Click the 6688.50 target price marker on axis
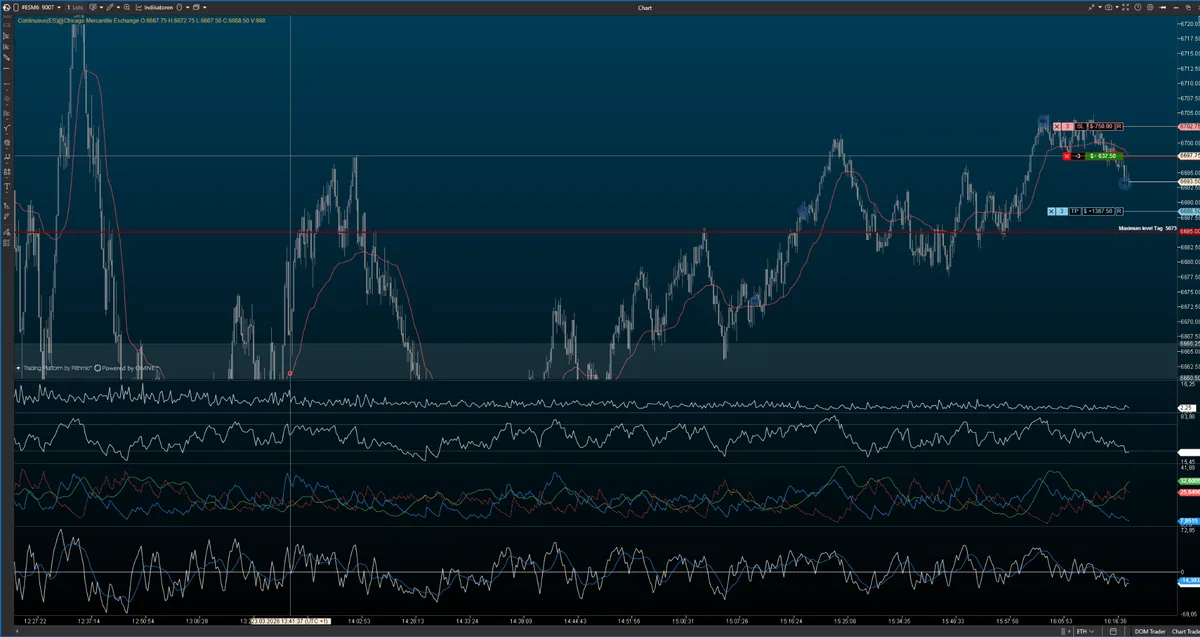The width and height of the screenshot is (1200, 637). [x=1189, y=211]
